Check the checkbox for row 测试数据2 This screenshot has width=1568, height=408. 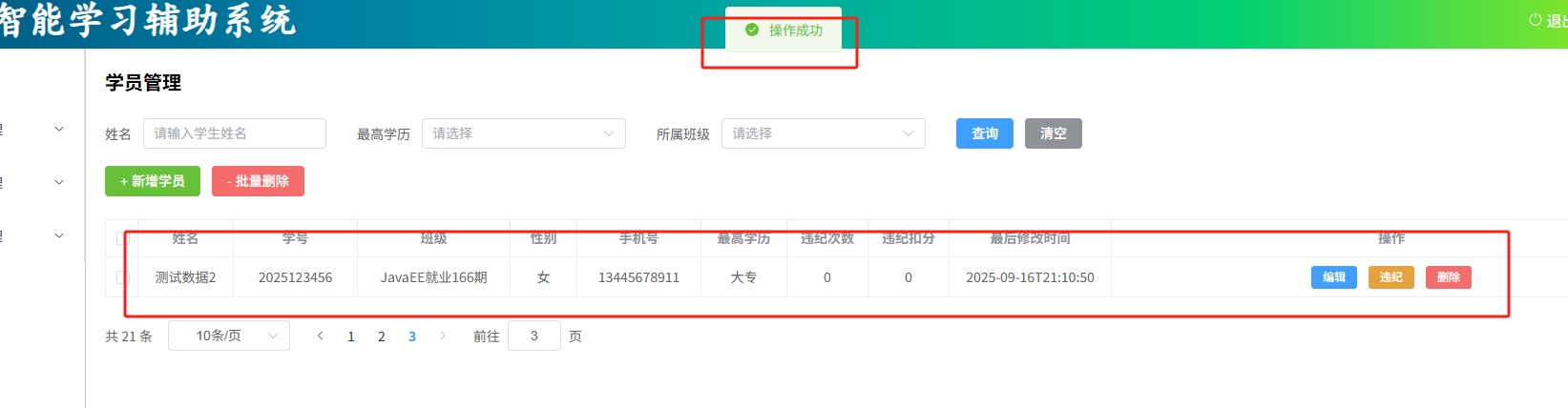(122, 277)
